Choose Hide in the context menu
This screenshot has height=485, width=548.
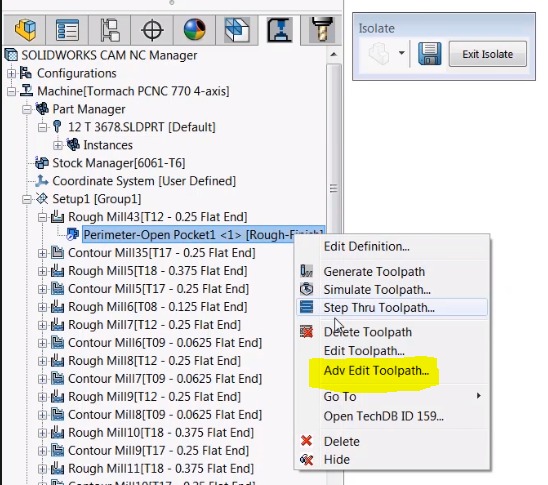click(x=392, y=460)
